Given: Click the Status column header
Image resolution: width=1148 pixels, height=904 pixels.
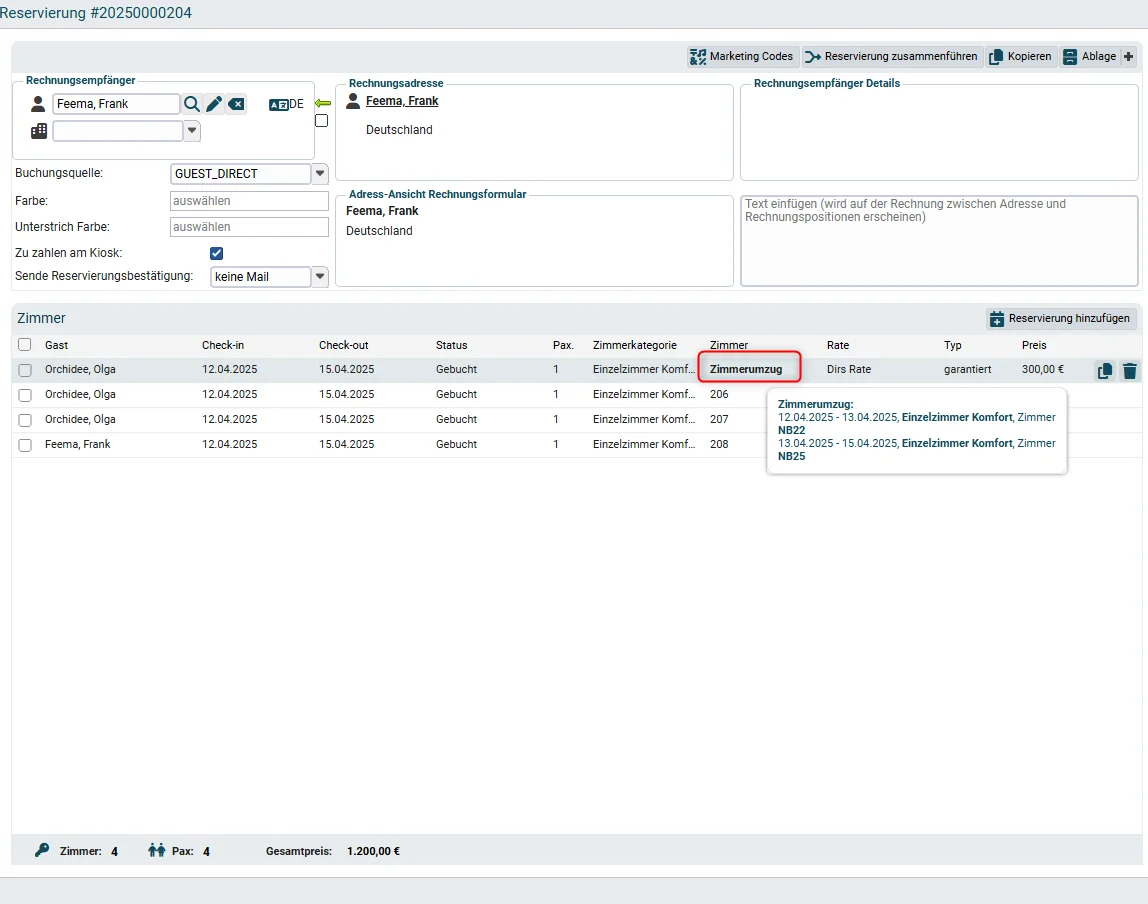Looking at the screenshot, I should 451,345.
